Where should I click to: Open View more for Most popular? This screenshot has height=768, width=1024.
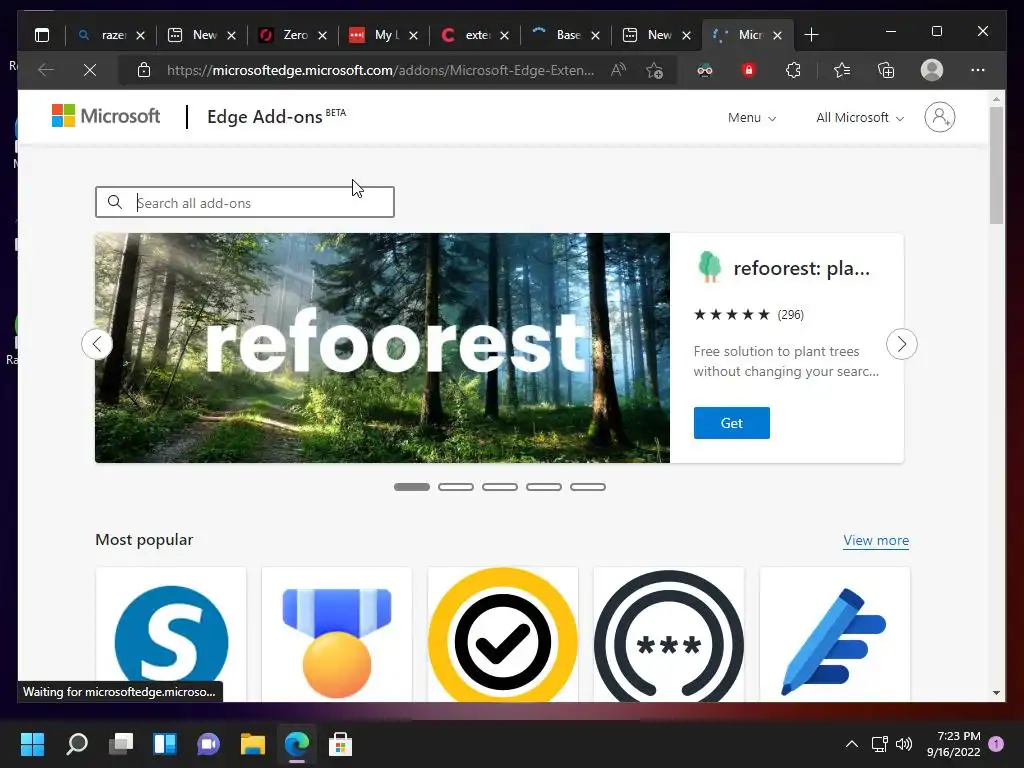[876, 540]
